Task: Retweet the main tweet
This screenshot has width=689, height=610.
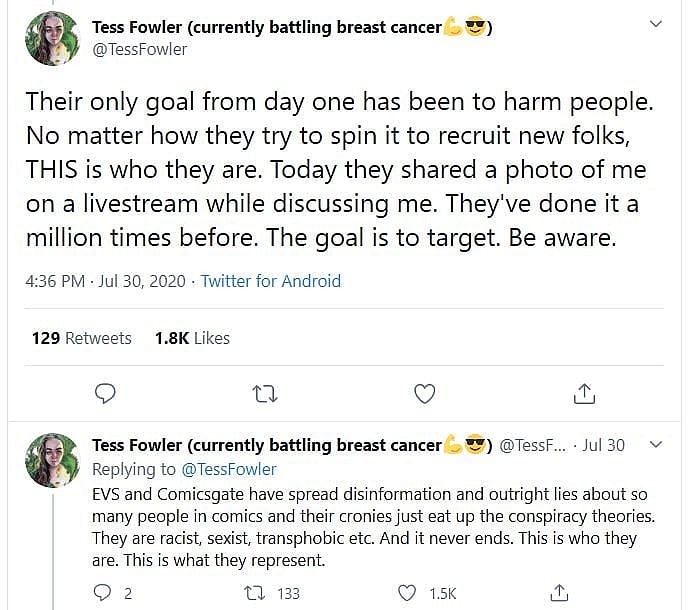Action: (265, 394)
